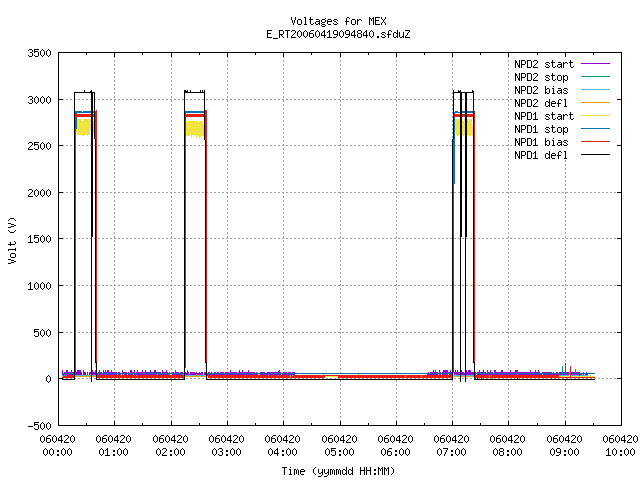Click the x-axis tick label 08:00
Screen dimensions: 640x480
(507, 452)
